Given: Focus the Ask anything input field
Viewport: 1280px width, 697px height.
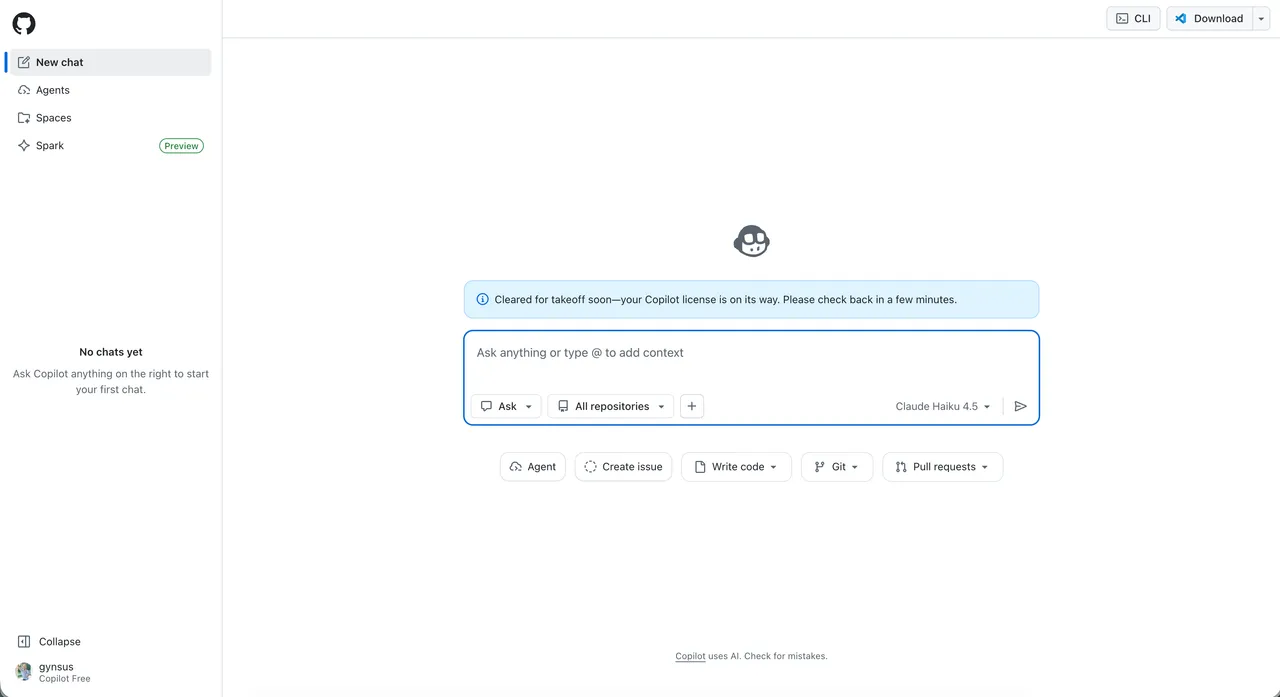Looking at the screenshot, I should [x=751, y=353].
